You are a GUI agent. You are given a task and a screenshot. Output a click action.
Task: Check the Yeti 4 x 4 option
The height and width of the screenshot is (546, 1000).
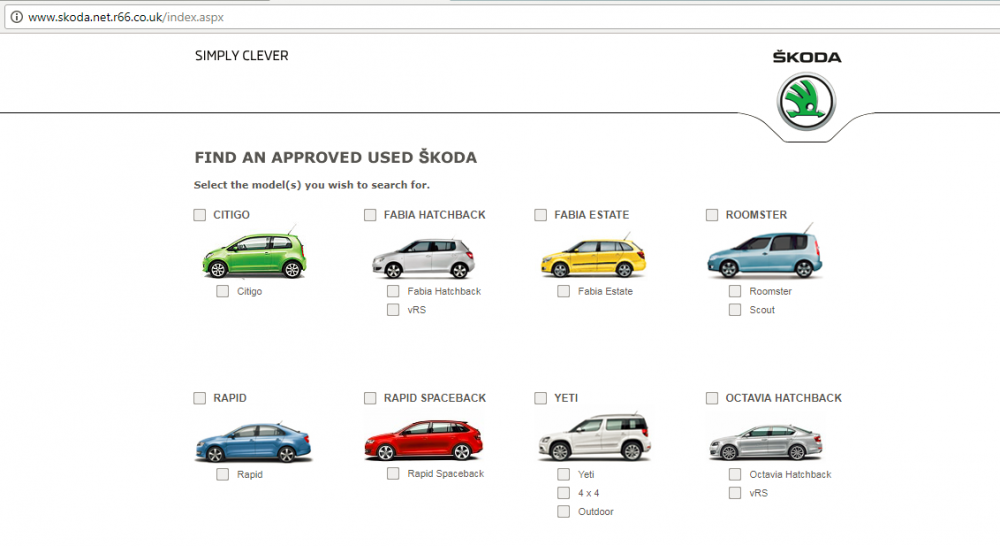point(563,492)
